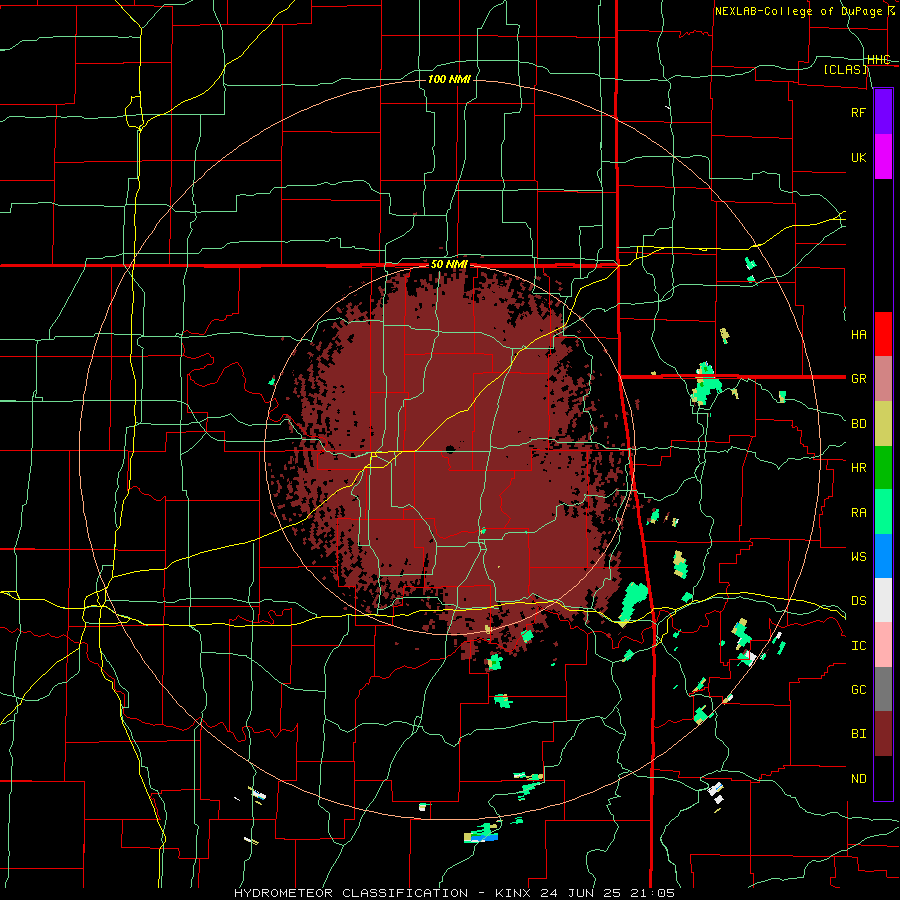Viewport: 900px width, 900px height.
Task: Click the WS blue legend swatch
Action: click(883, 556)
